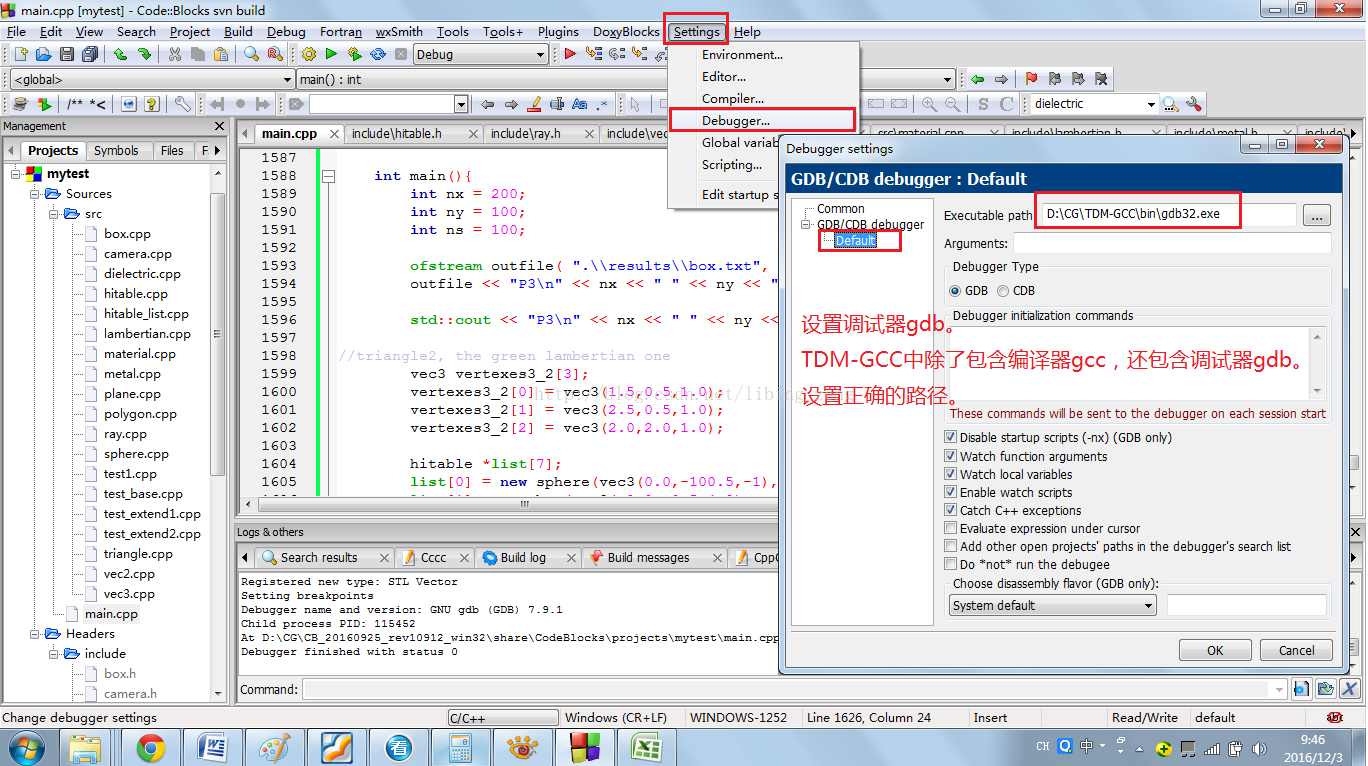Screen dimensions: 1368x766
Task: Click OK in Debugger settings
Action: tap(1215, 650)
